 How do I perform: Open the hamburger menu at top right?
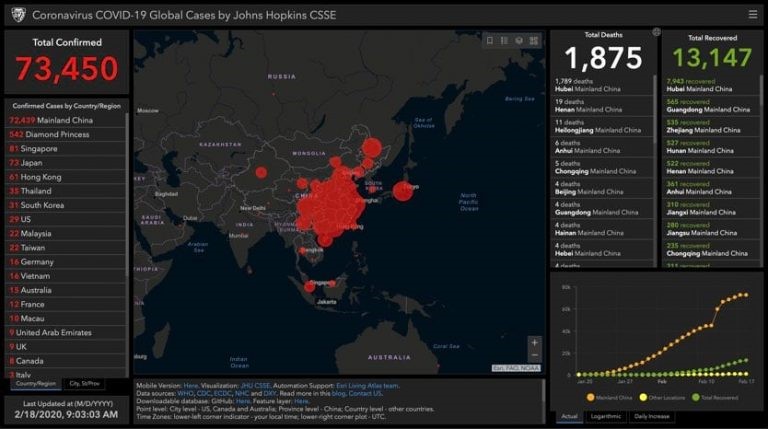753,15
